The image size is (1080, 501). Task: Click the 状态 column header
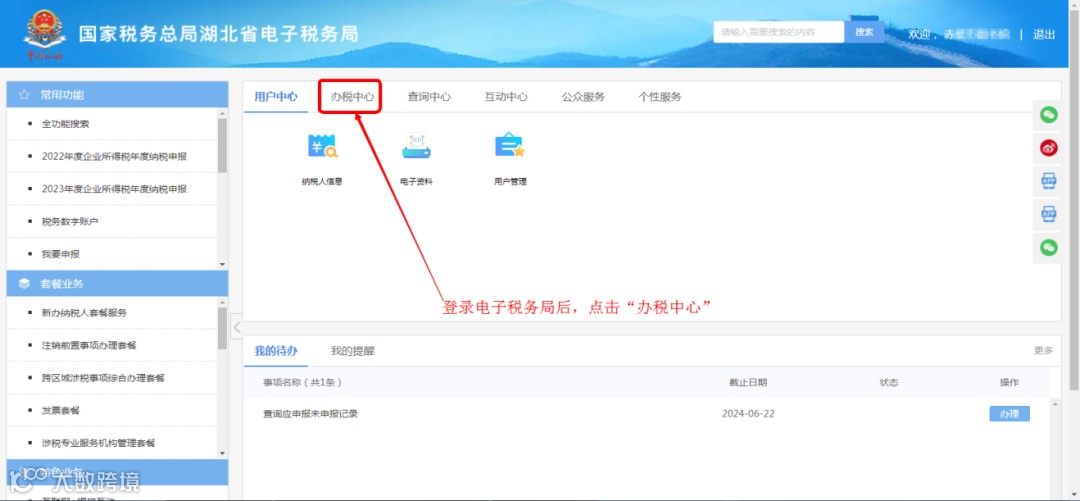click(x=889, y=382)
